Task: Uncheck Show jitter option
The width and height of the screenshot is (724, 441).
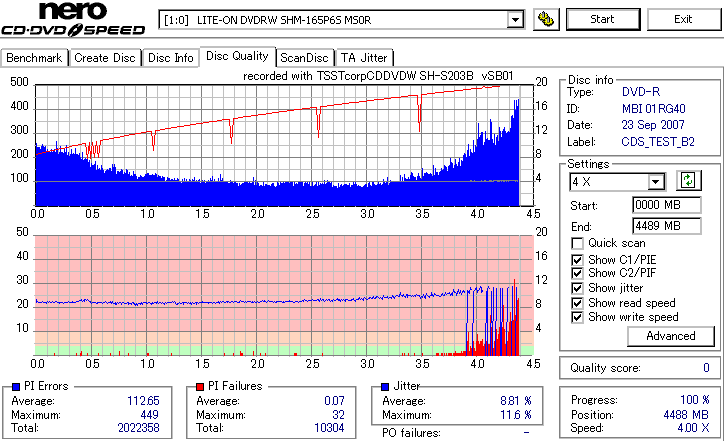Action: point(577,288)
